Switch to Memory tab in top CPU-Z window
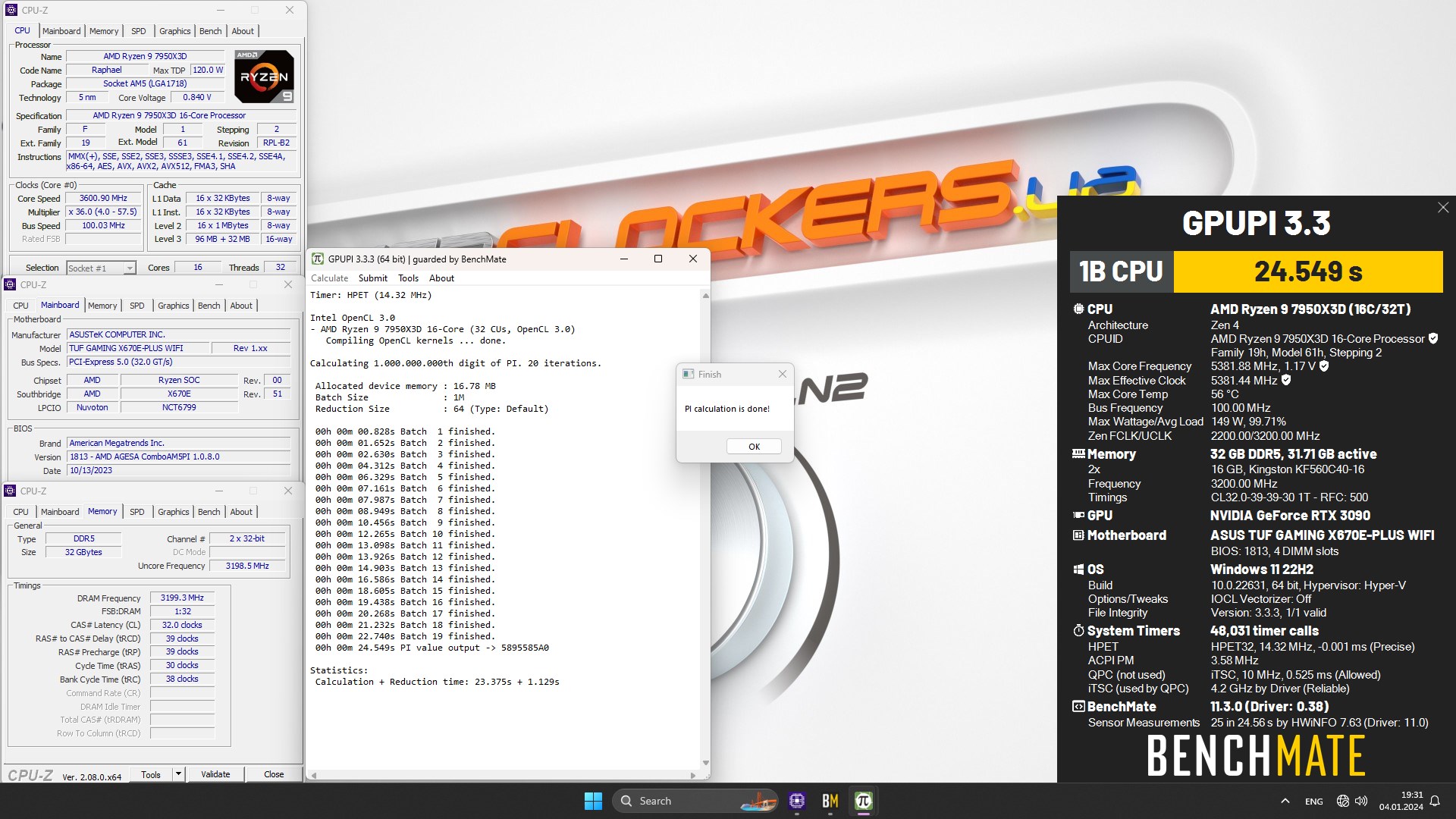 [x=104, y=31]
